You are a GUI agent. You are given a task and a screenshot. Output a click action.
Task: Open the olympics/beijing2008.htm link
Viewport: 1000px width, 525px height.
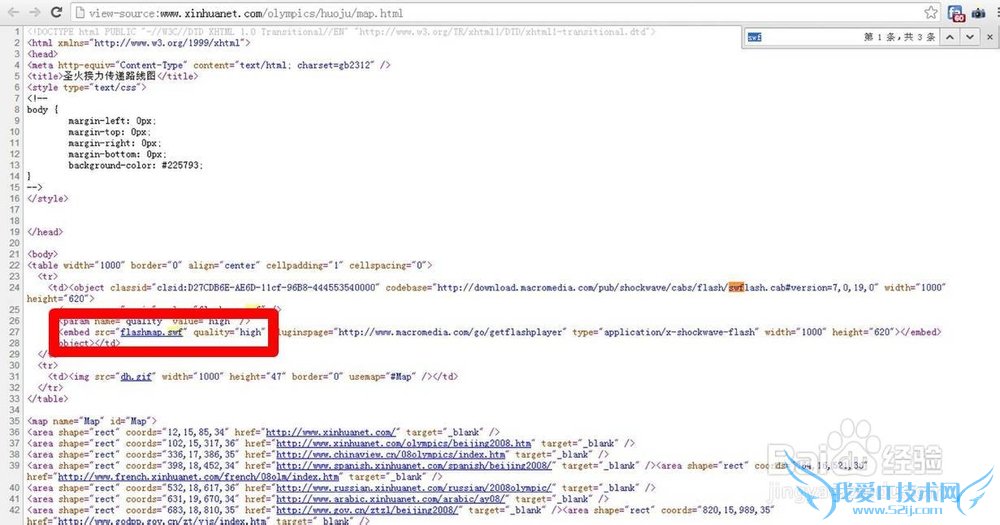coord(404,443)
